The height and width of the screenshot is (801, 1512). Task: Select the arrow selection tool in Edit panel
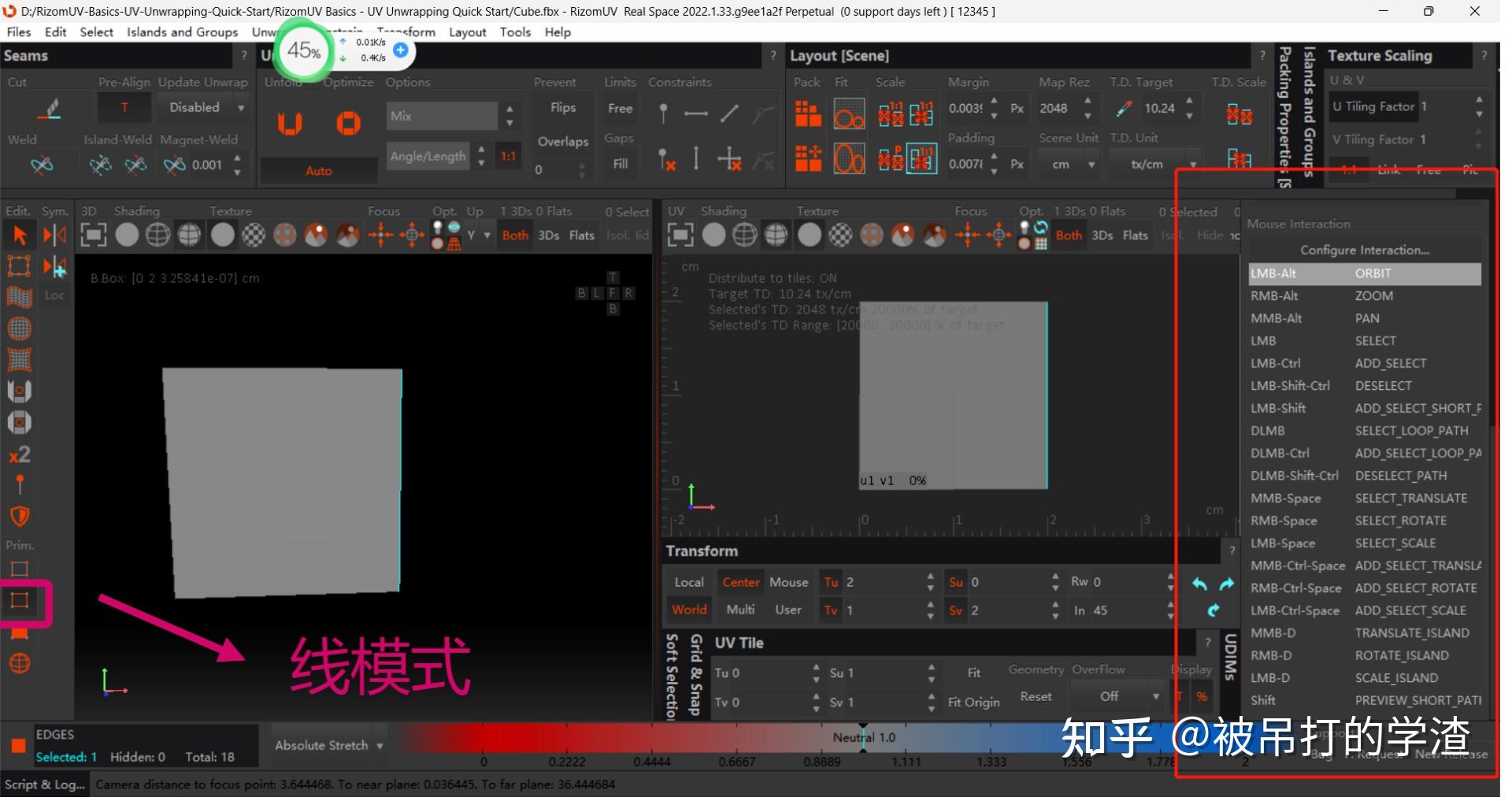(18, 234)
